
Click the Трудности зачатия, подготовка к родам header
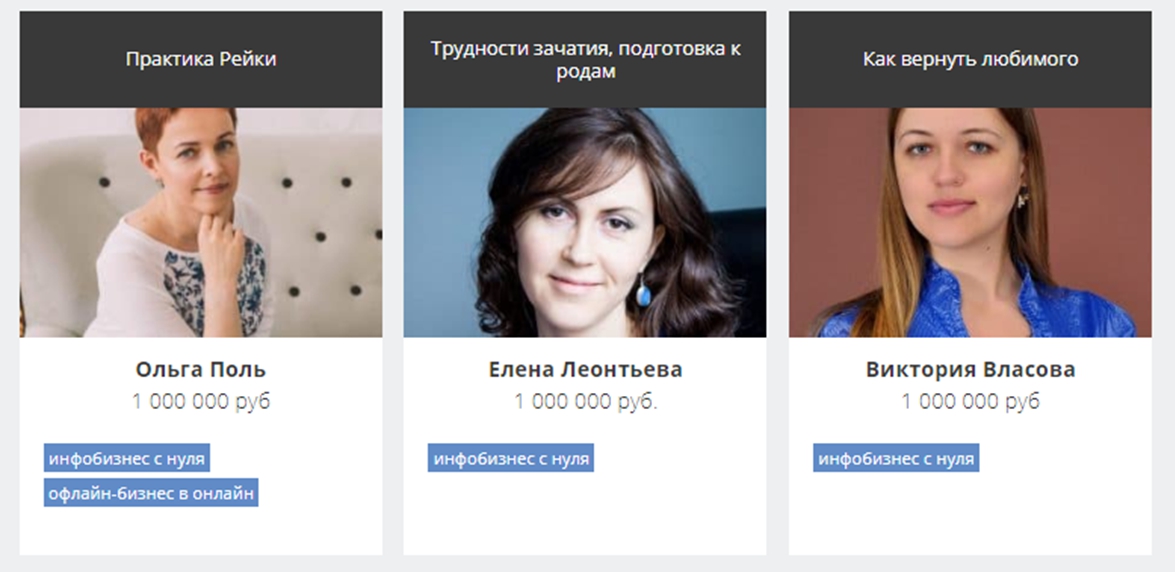[585, 59]
